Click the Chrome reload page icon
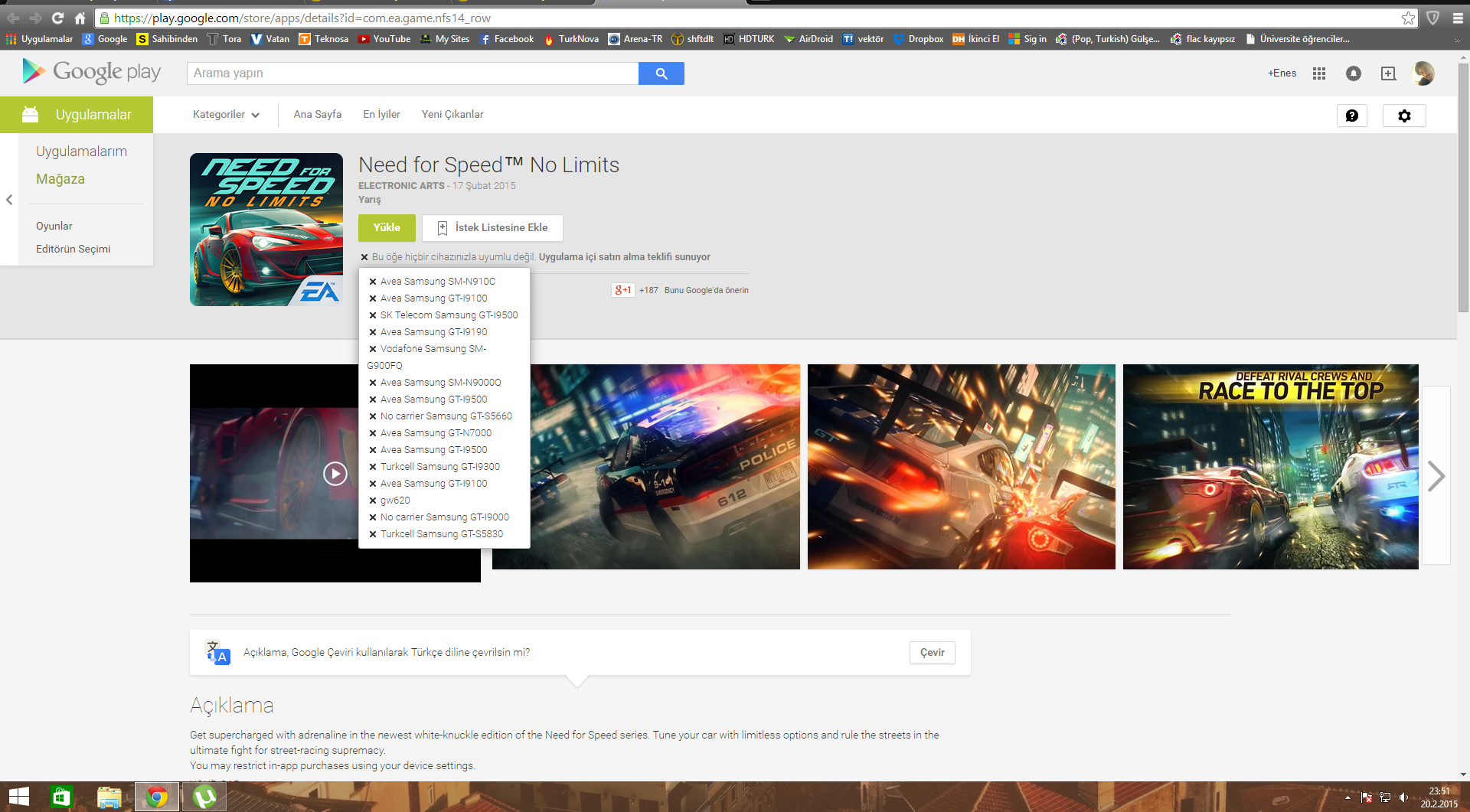This screenshot has height=812, width=1470. (57, 18)
